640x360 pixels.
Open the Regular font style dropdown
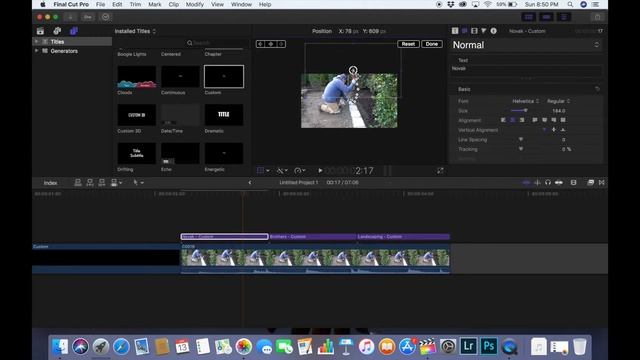tap(558, 101)
